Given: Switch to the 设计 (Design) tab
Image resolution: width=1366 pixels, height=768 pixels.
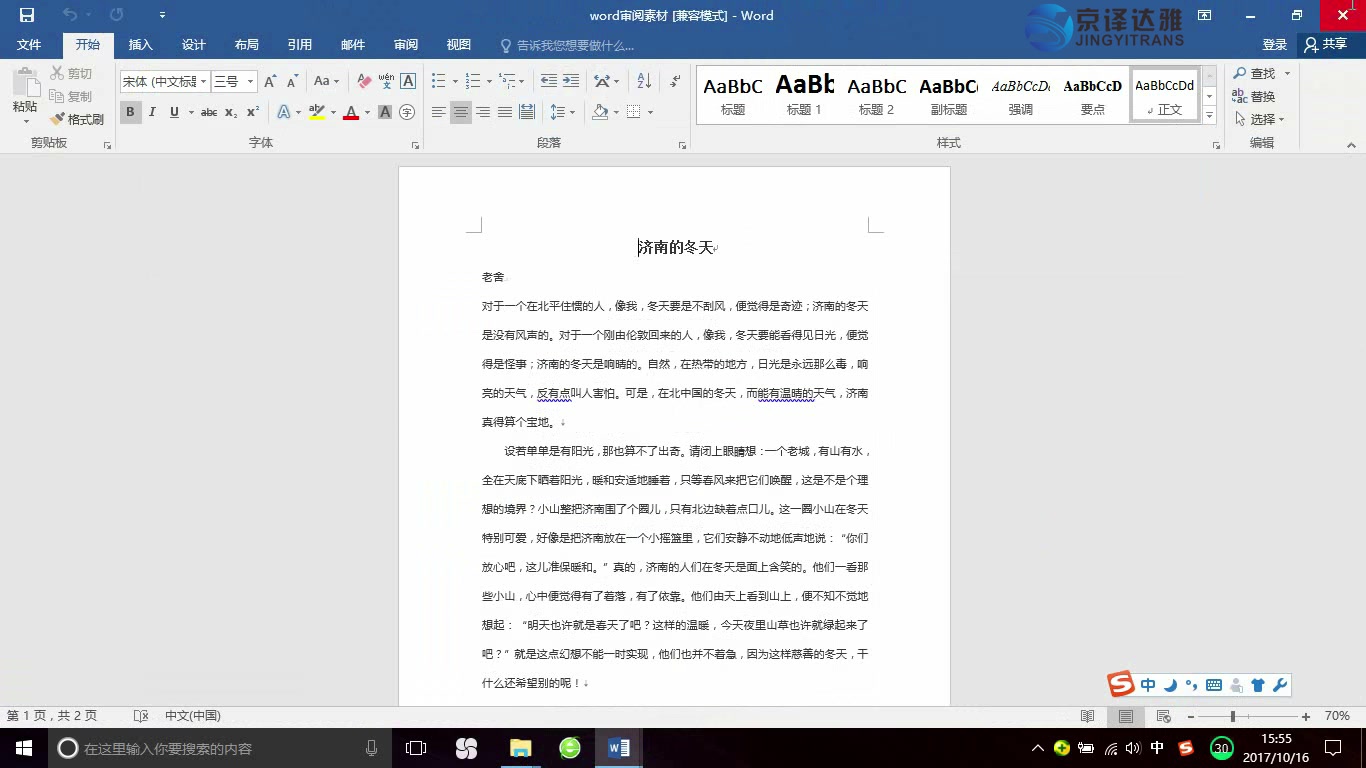Looking at the screenshot, I should coord(193,45).
